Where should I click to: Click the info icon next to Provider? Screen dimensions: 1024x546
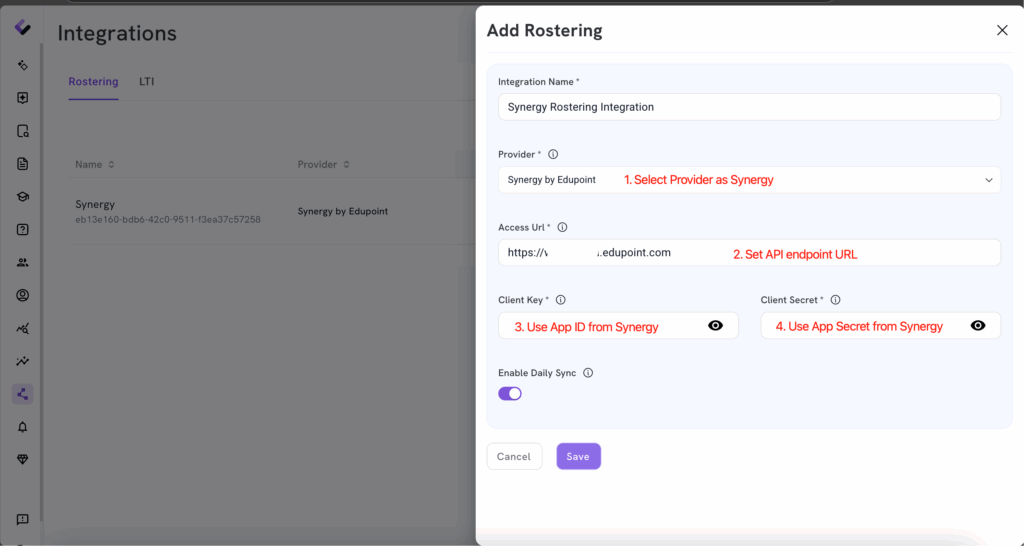pos(553,154)
